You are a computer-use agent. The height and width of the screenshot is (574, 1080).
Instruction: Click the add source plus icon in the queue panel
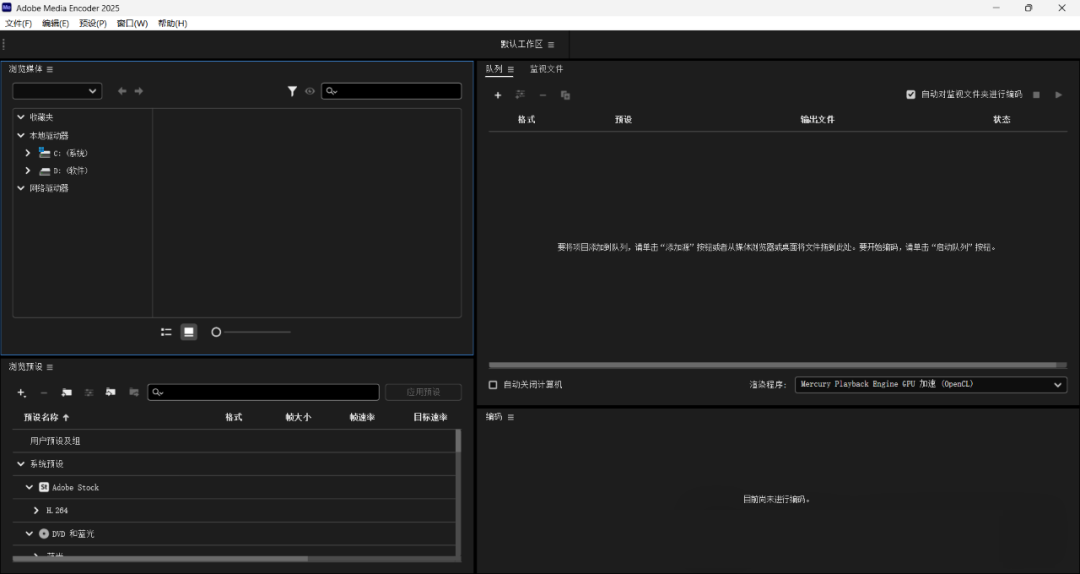click(498, 95)
